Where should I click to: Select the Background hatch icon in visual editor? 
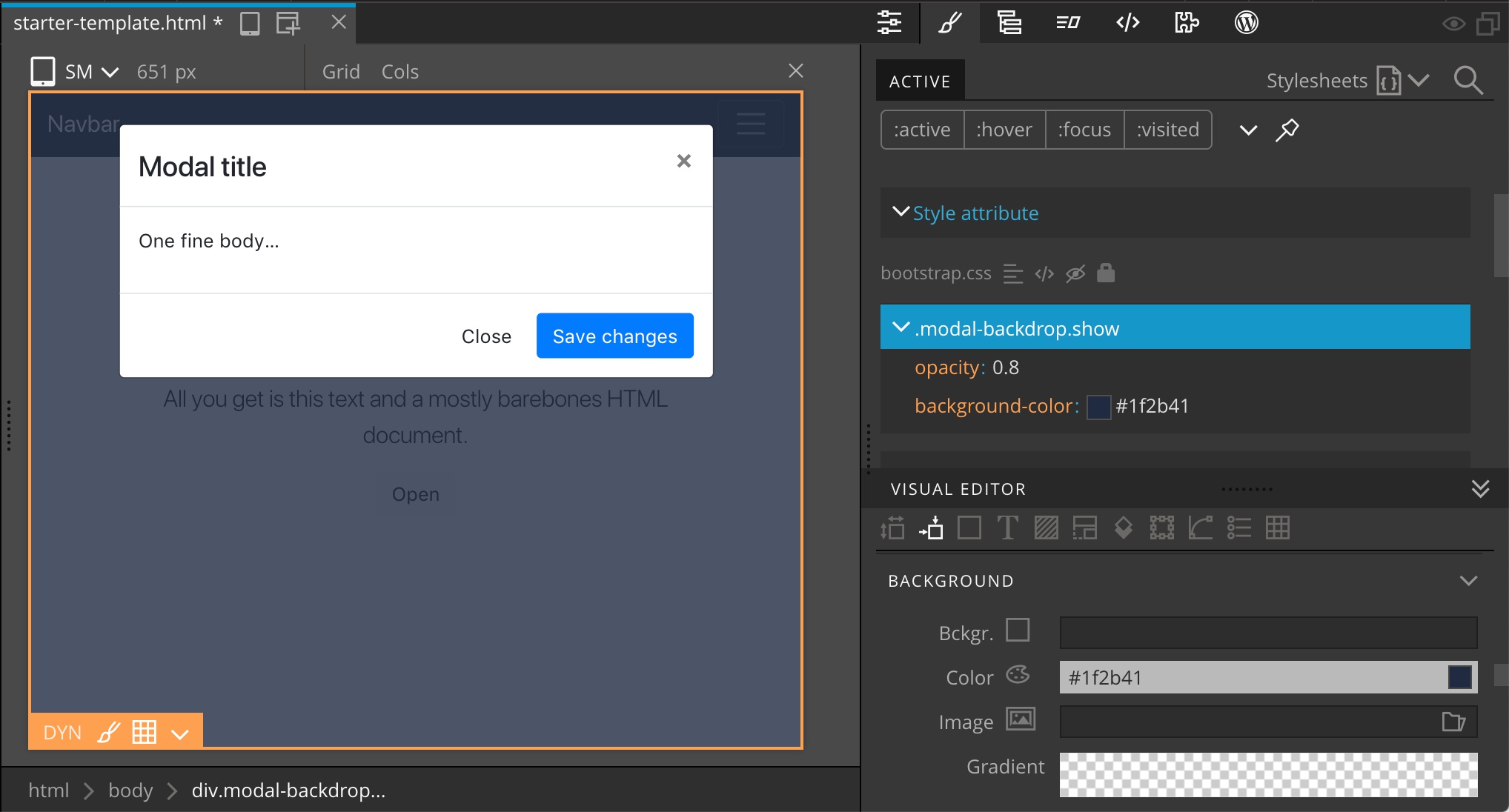pos(1047,528)
